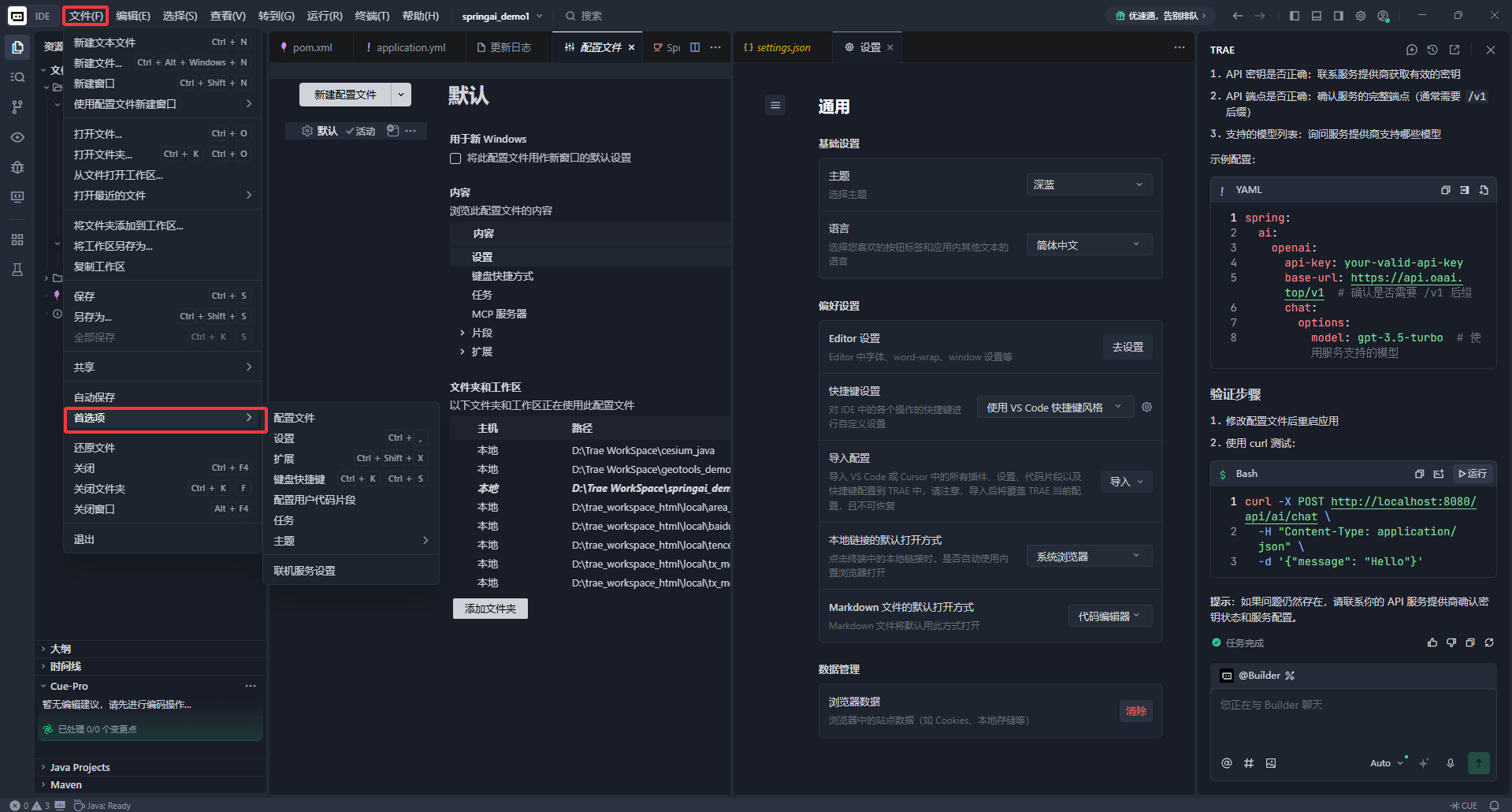Open the 文件(F) menu
The image size is (1512, 812).
[86, 16]
